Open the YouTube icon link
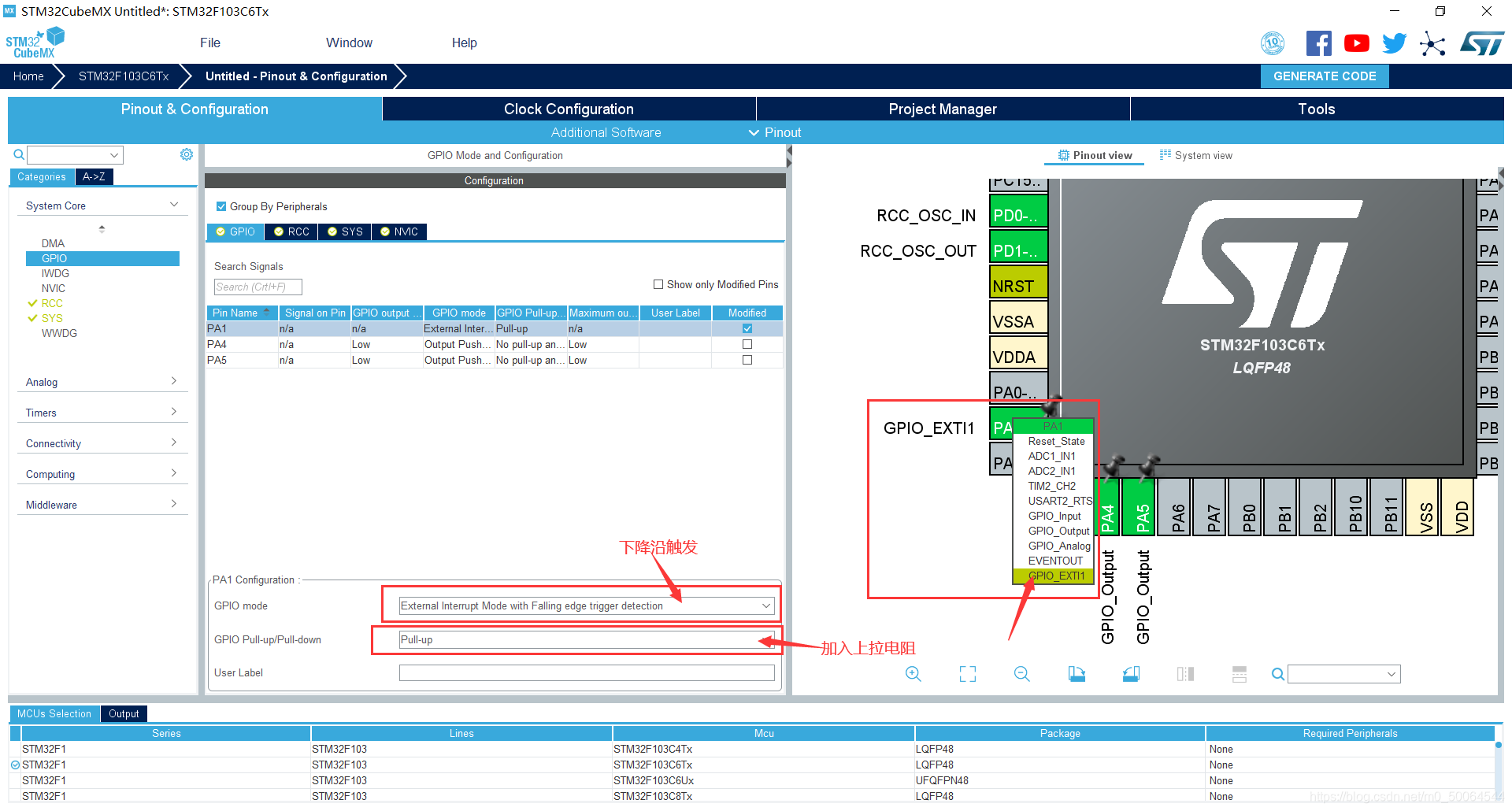The width and height of the screenshot is (1512, 811). 1356,43
